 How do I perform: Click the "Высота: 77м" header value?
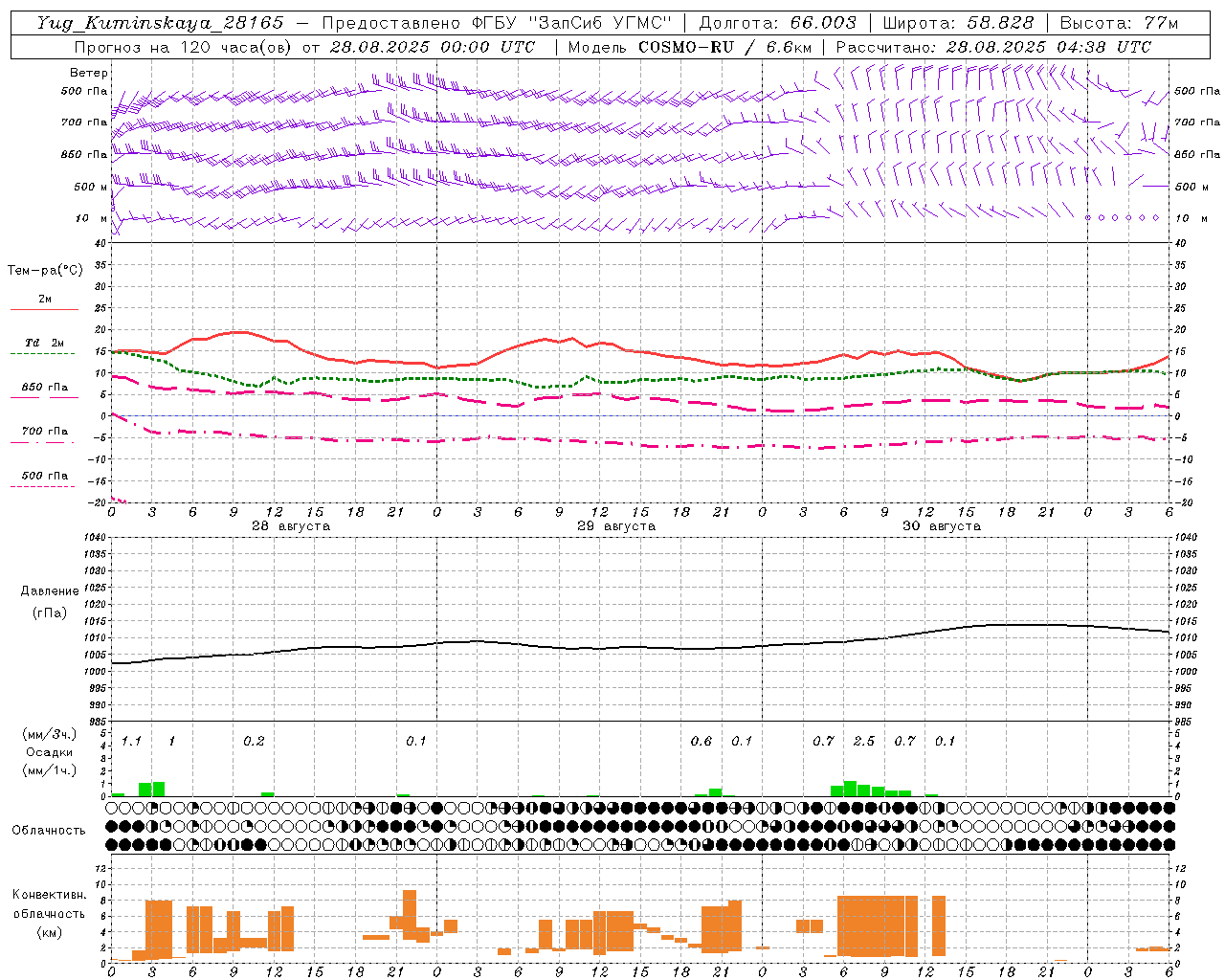[1119, 23]
